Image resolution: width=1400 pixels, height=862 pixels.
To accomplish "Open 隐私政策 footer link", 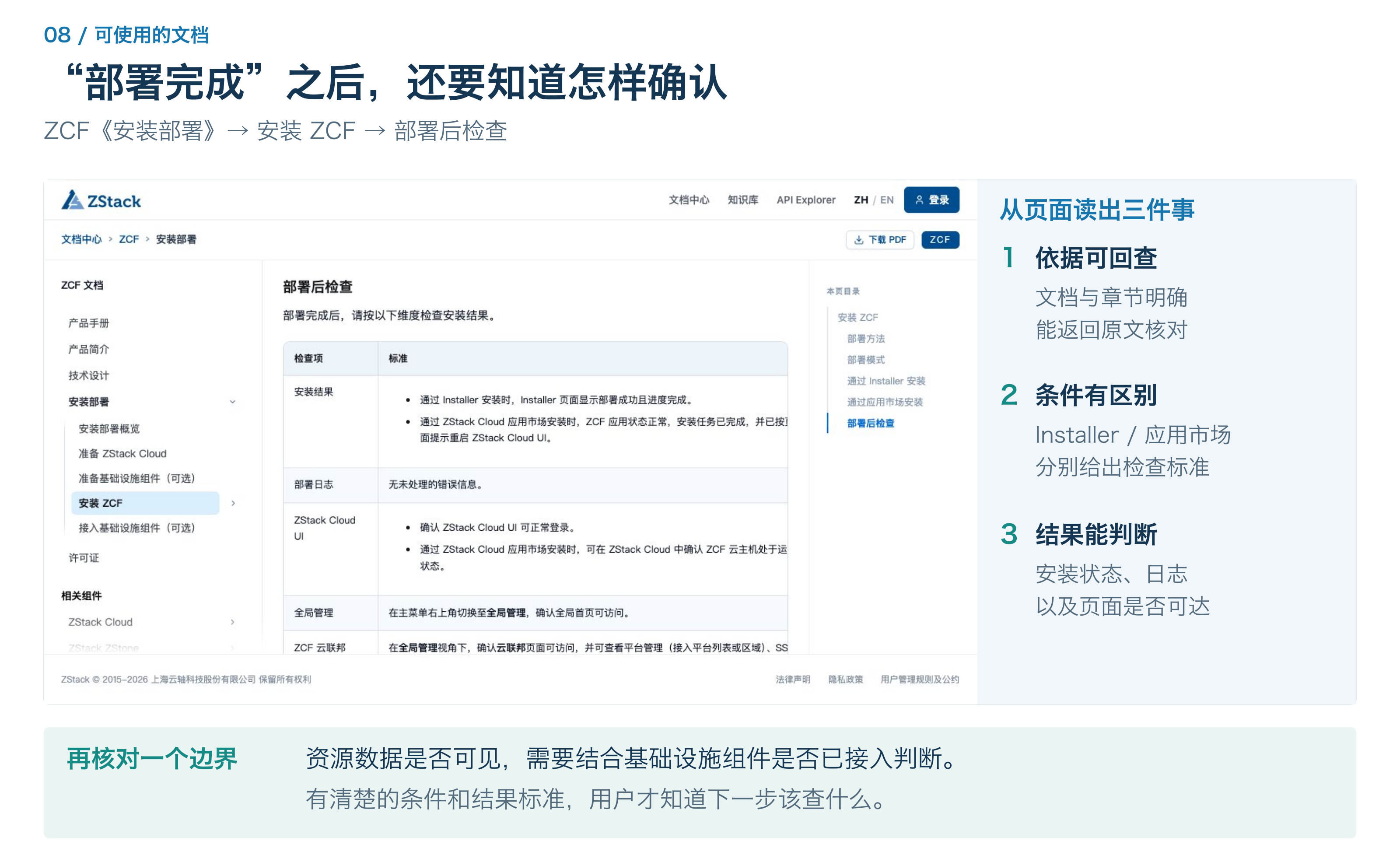I will [845, 680].
